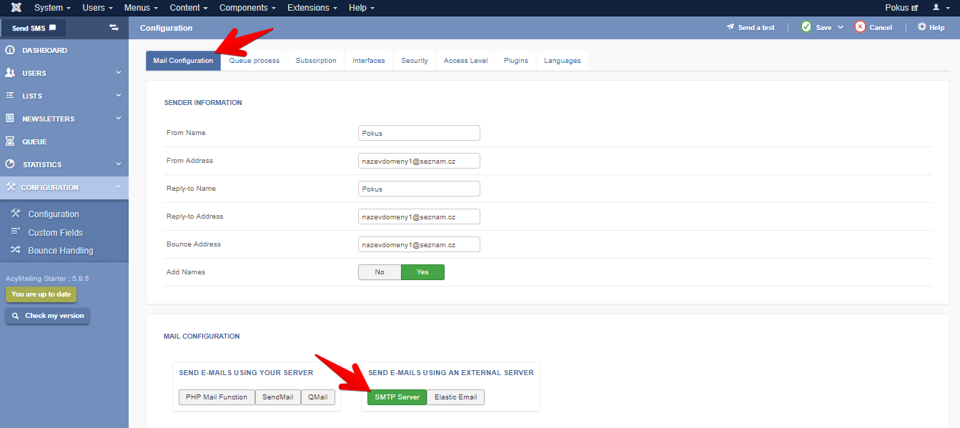Expand the Users sidebar chevron
The width and height of the screenshot is (960, 428).
119,73
